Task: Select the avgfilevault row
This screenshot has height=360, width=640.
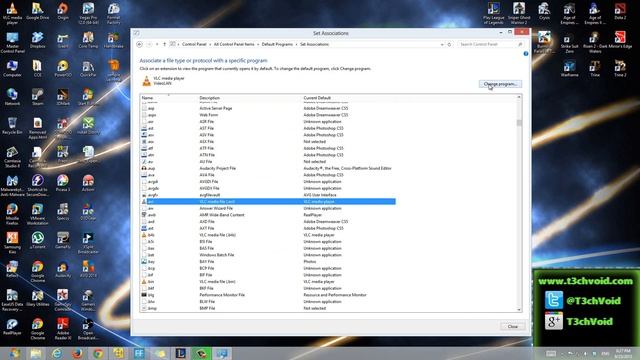Action: click(268, 195)
